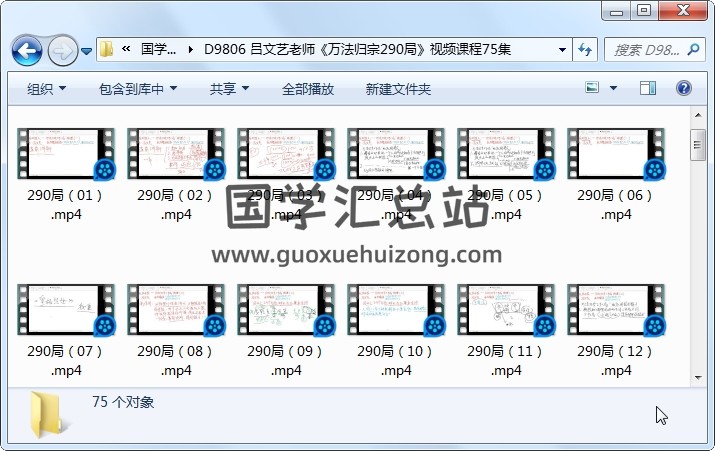Toggle the preview pane icon

point(648,88)
